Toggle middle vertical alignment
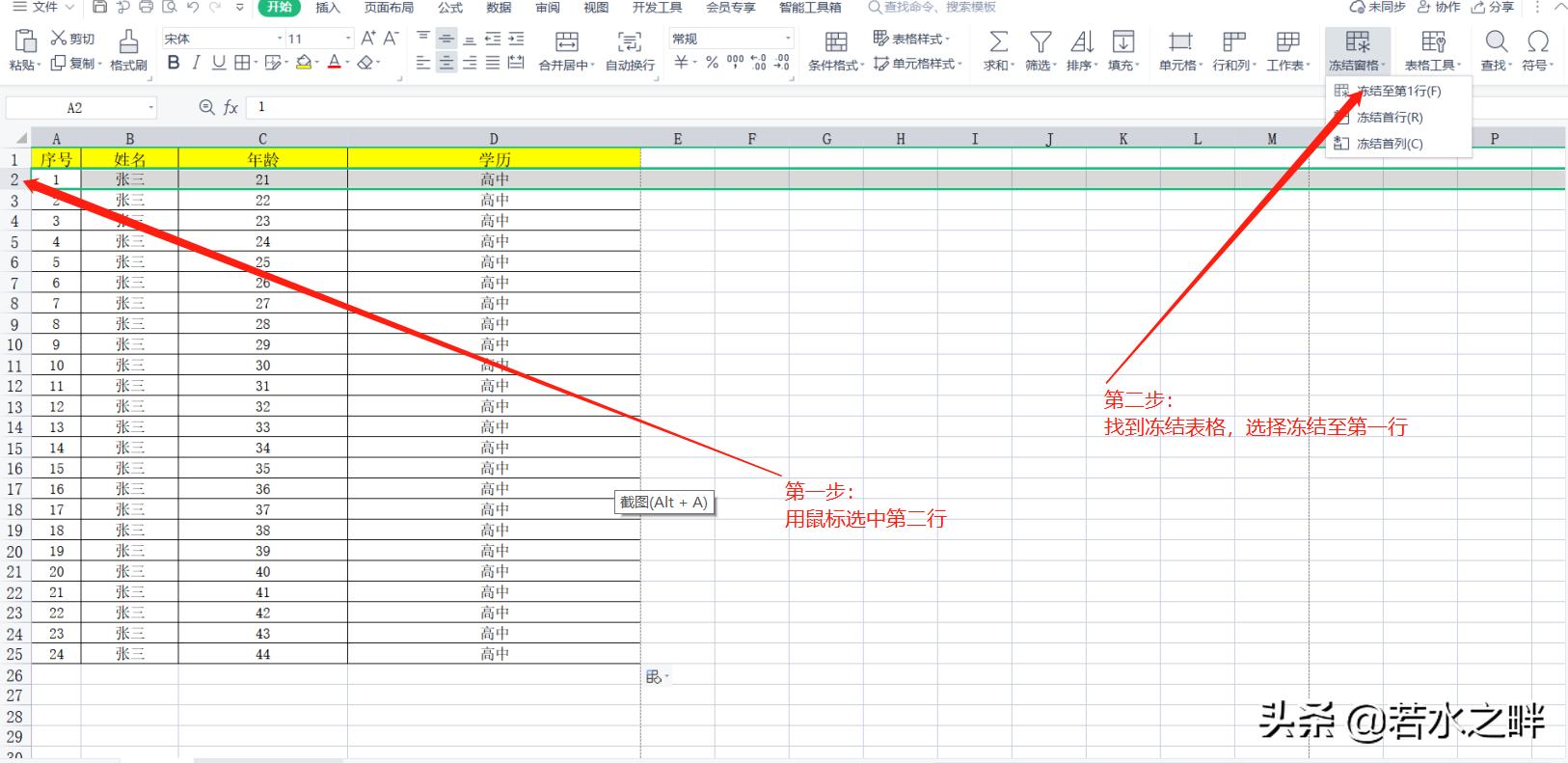 tap(446, 39)
